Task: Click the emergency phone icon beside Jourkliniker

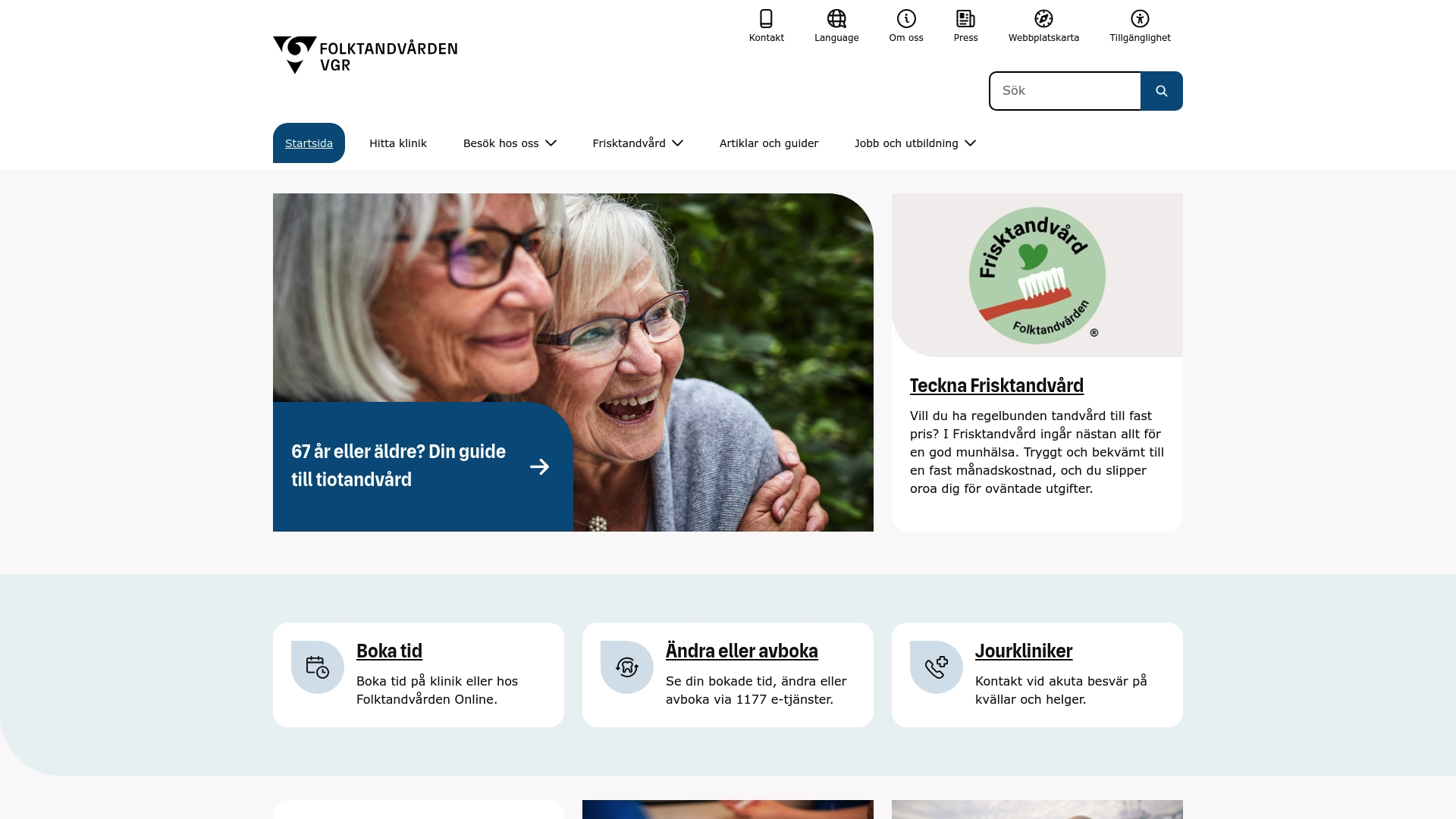Action: tap(936, 667)
